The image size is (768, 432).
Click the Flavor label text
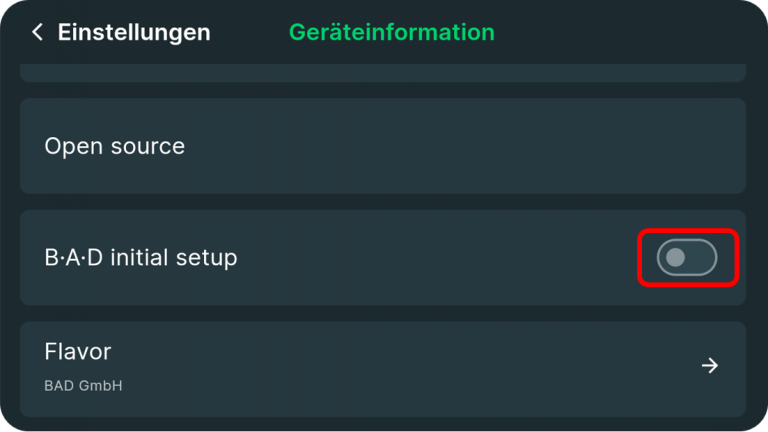77,352
